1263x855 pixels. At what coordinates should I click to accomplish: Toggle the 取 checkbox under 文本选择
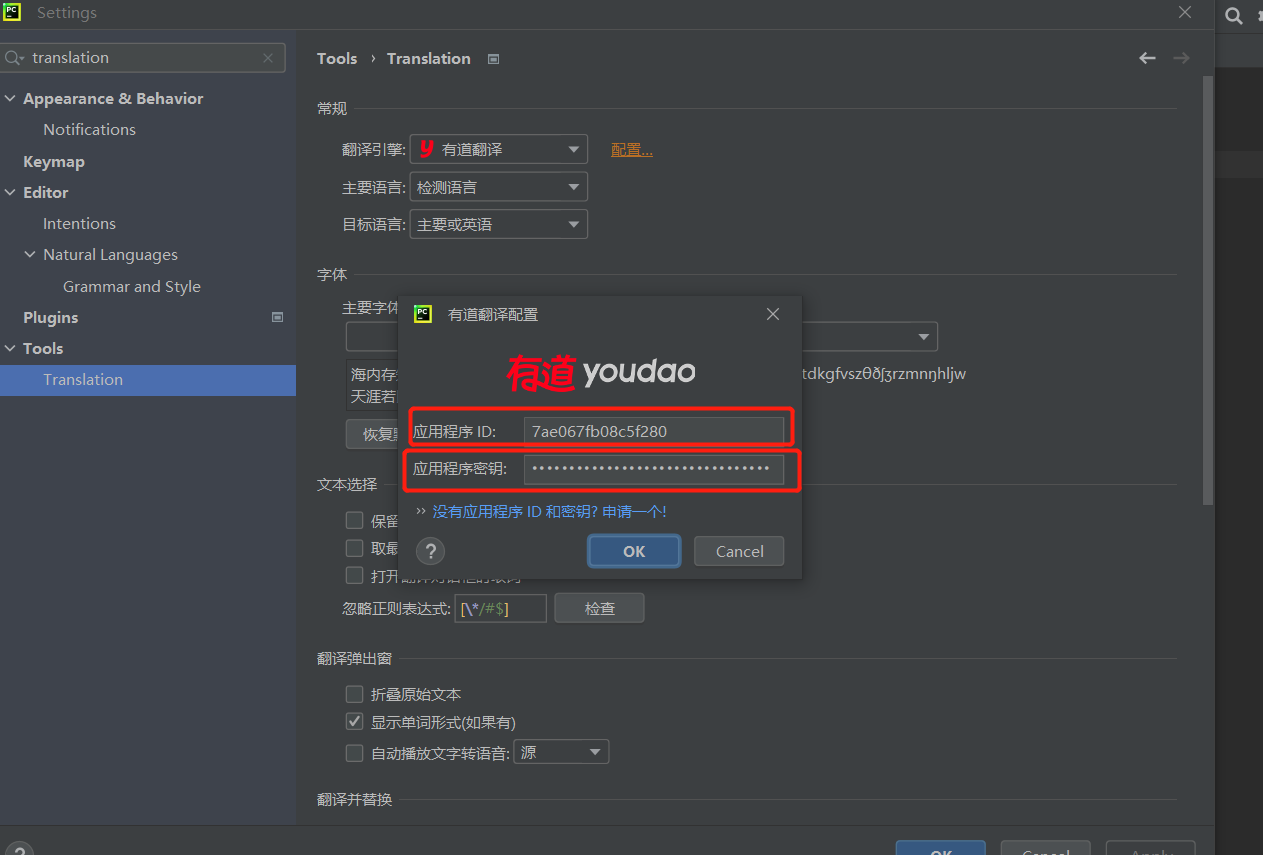pyautogui.click(x=354, y=548)
